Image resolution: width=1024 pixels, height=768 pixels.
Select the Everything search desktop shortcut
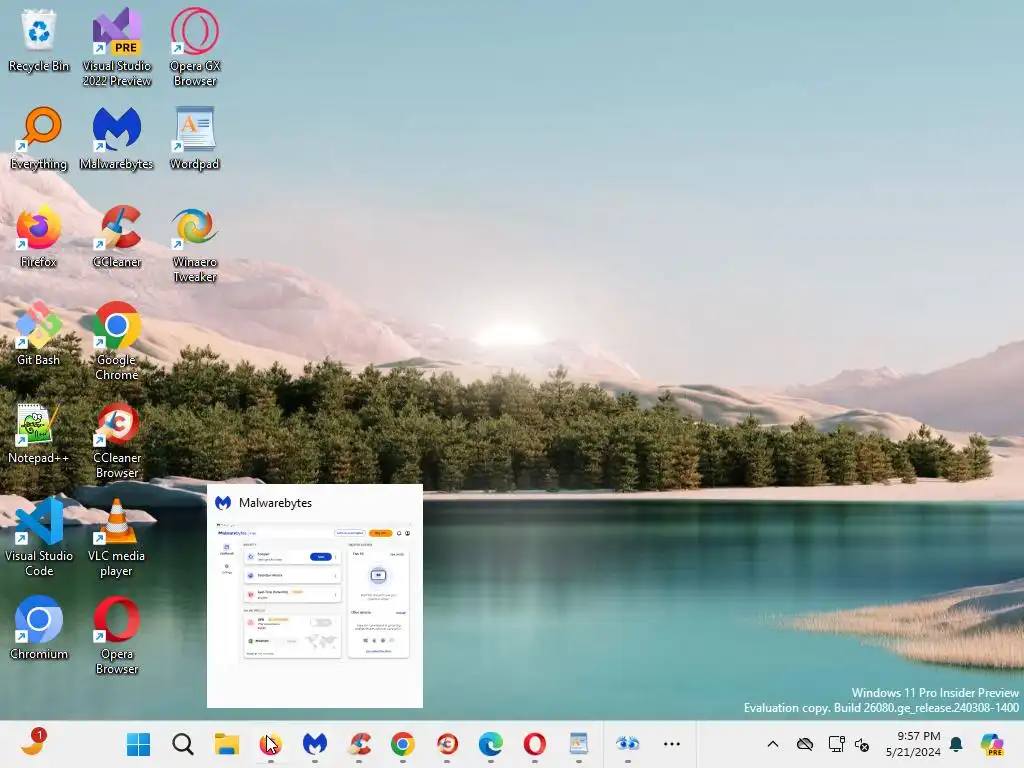point(39,138)
